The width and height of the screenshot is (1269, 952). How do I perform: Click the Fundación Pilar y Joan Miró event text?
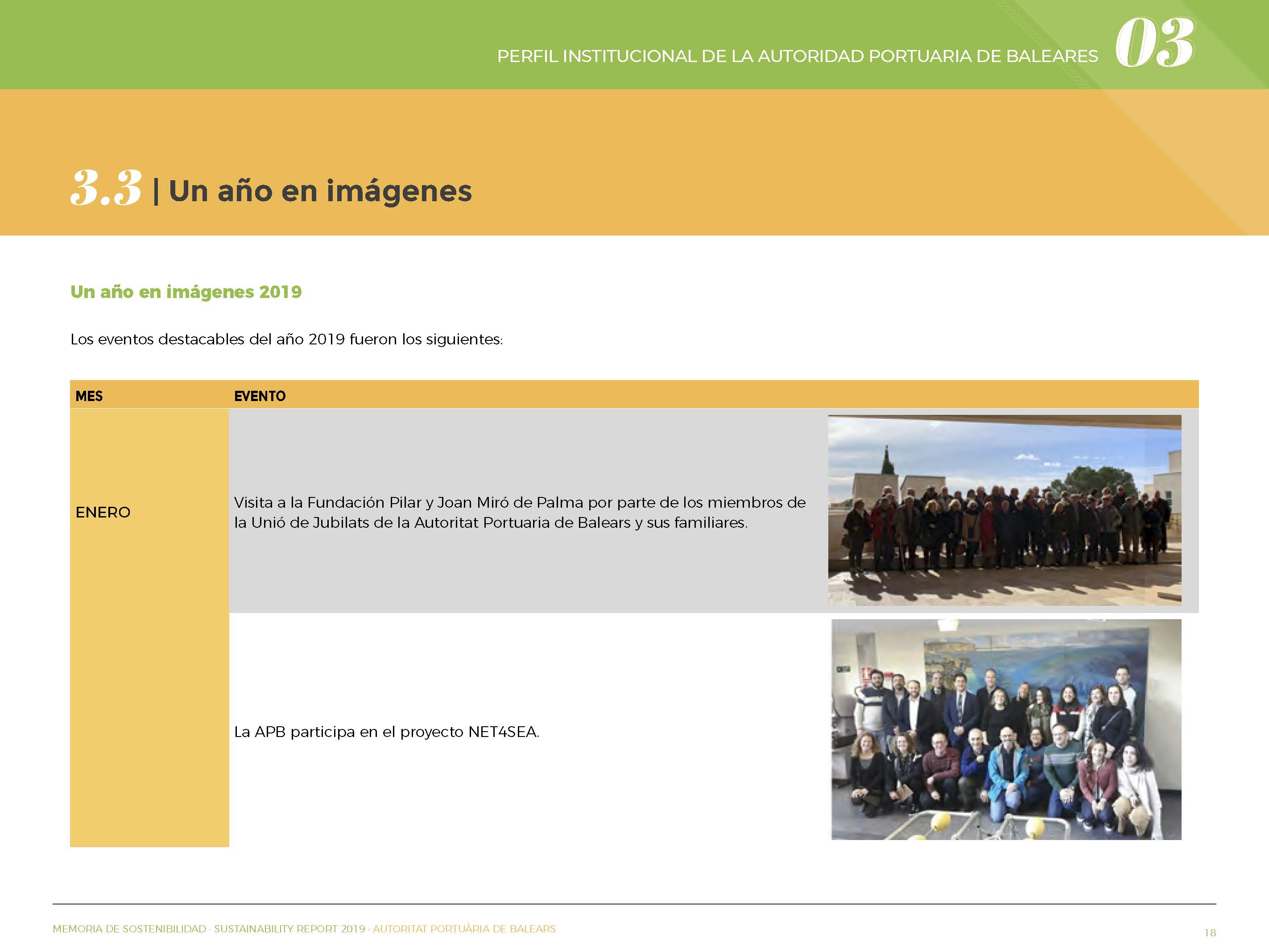click(x=520, y=513)
